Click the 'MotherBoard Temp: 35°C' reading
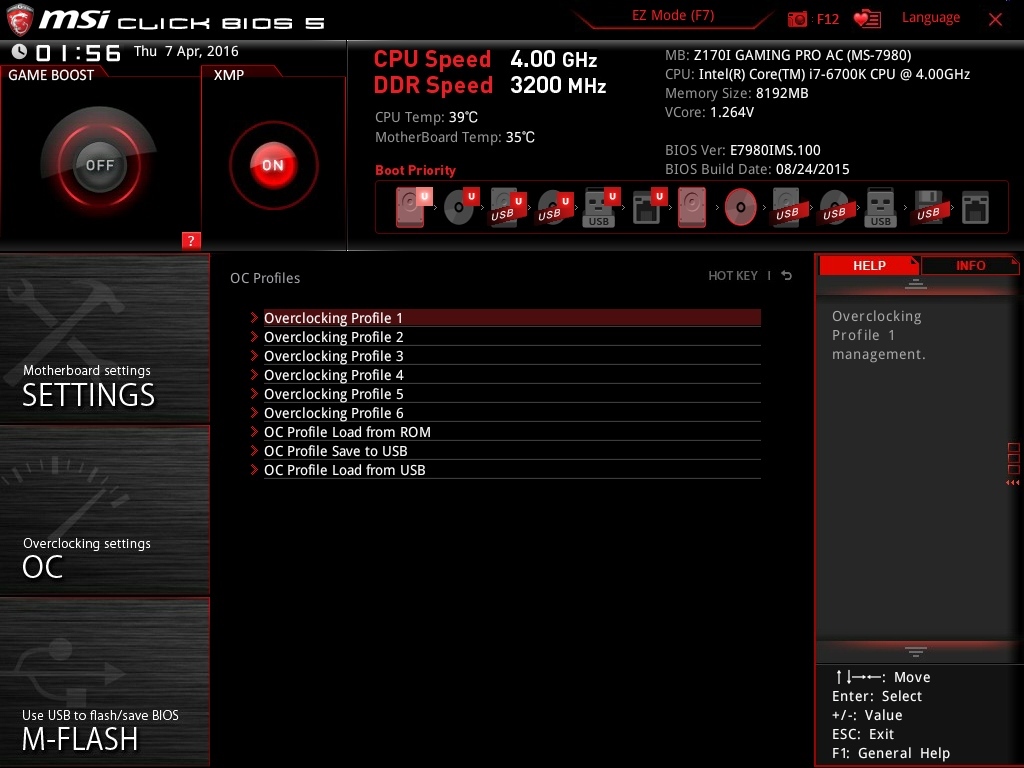This screenshot has width=1024, height=768. pos(455,137)
